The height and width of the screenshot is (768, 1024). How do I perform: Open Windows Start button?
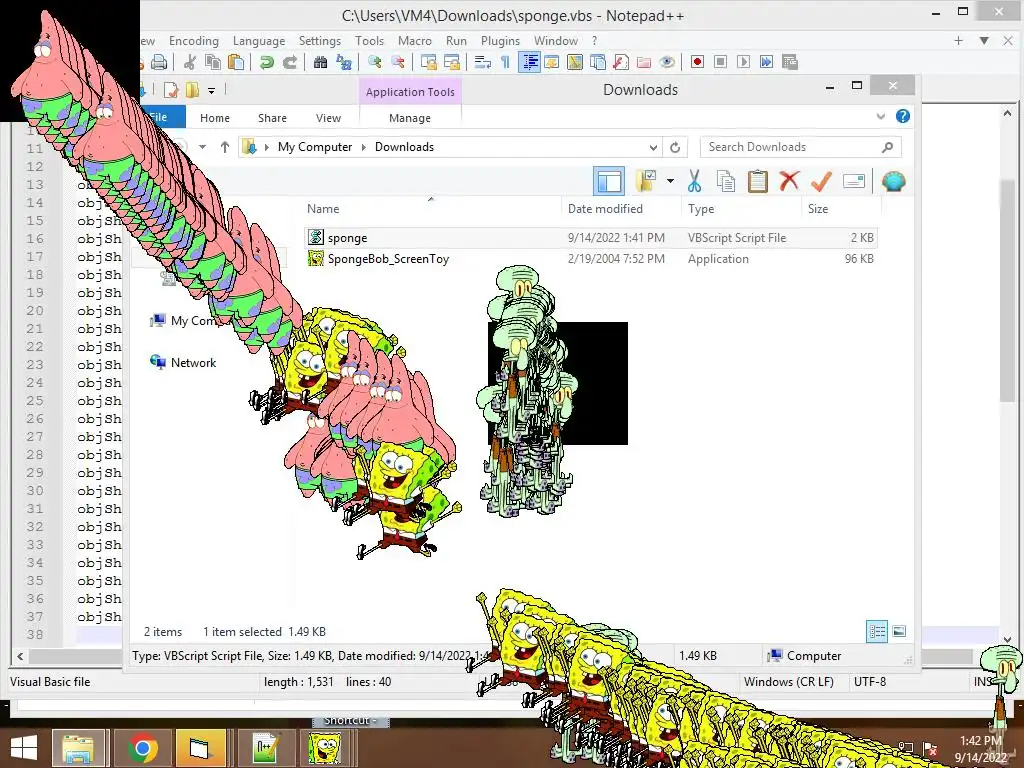tap(24, 748)
